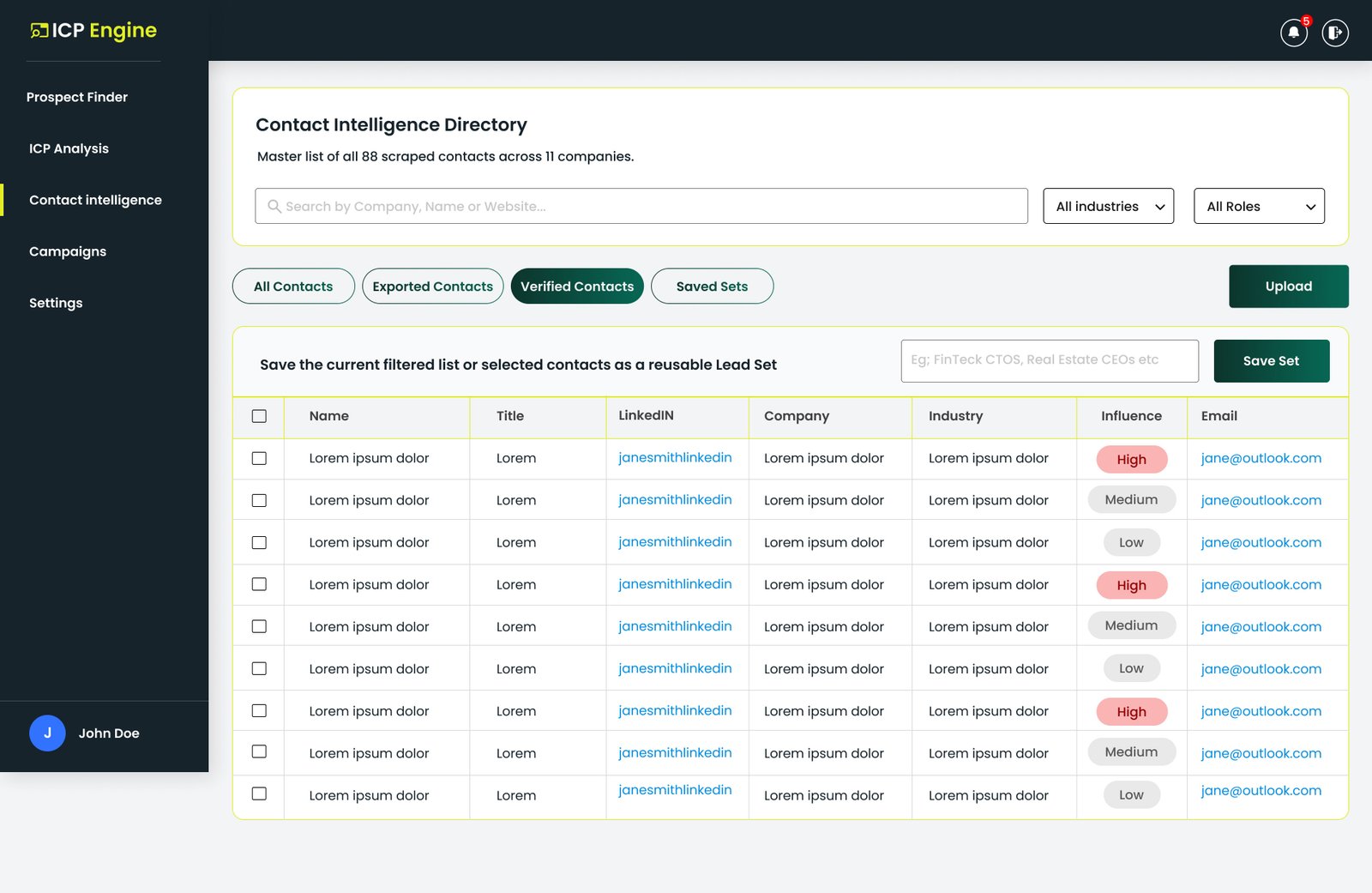Click the search magnifier icon

pyautogui.click(x=274, y=206)
